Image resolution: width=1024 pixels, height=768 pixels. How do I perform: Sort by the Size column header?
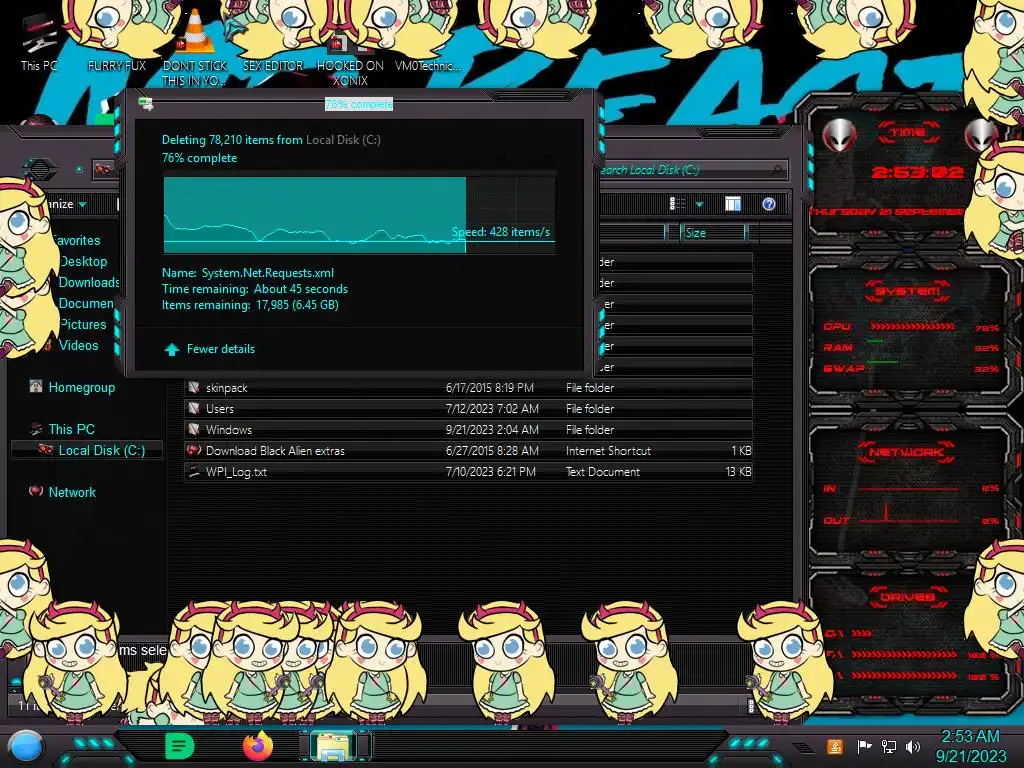click(x=712, y=232)
